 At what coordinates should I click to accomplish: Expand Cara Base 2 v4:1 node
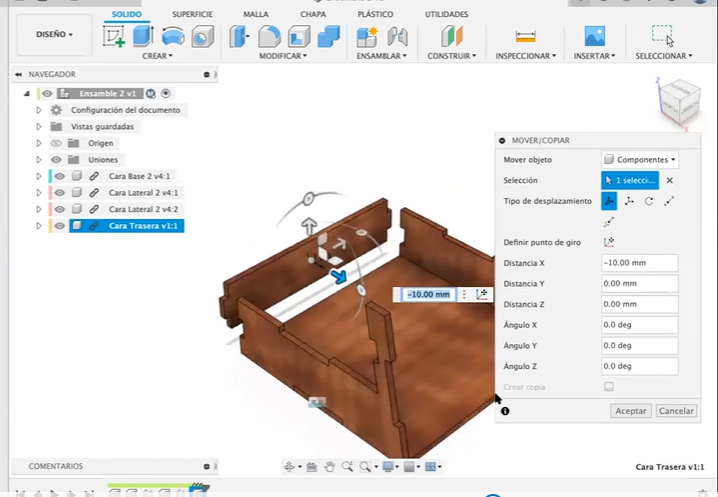coord(39,176)
